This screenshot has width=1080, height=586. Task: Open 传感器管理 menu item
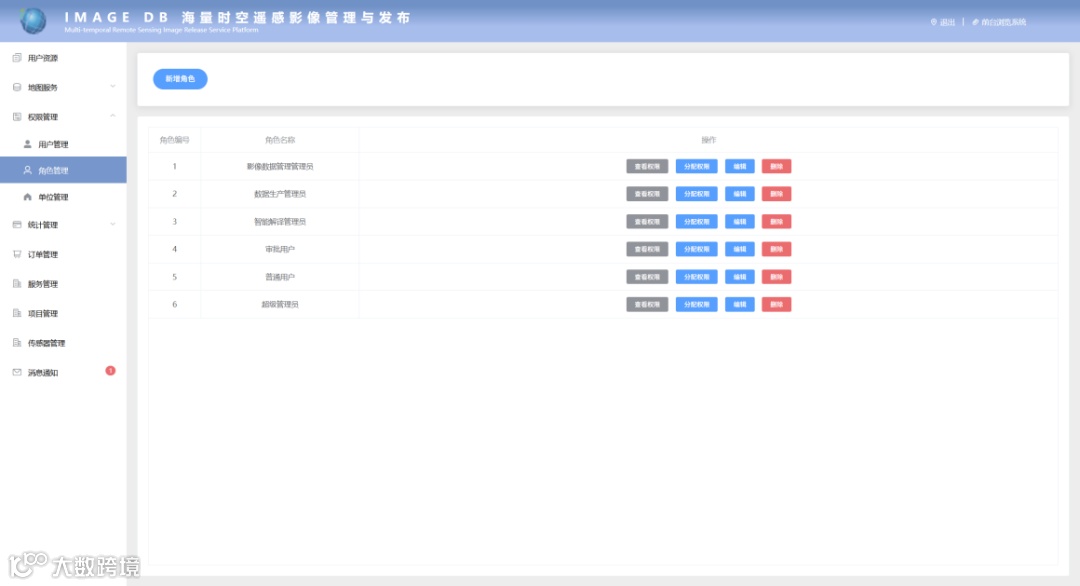click(x=63, y=343)
